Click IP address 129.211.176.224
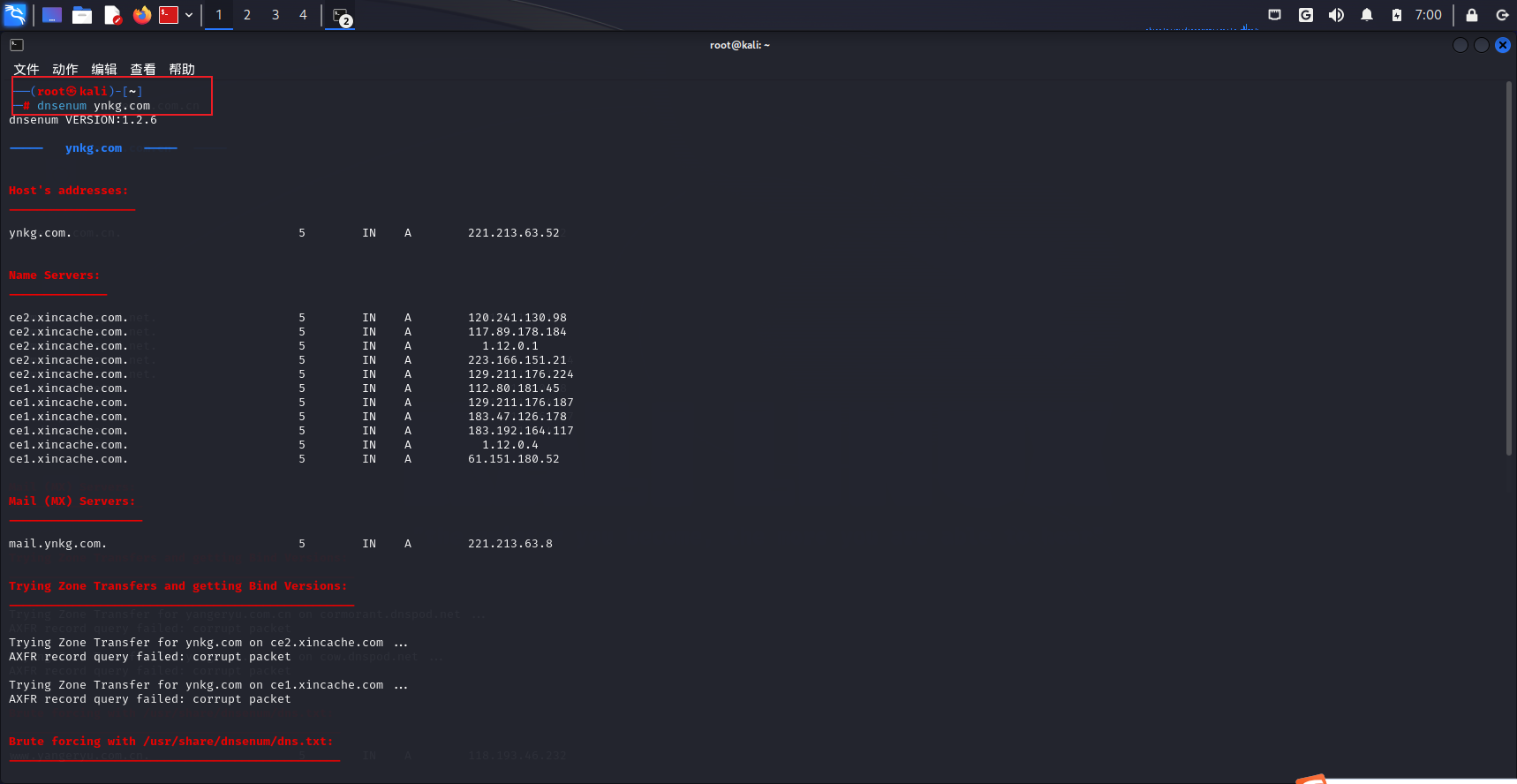The height and width of the screenshot is (784, 1517). [521, 374]
